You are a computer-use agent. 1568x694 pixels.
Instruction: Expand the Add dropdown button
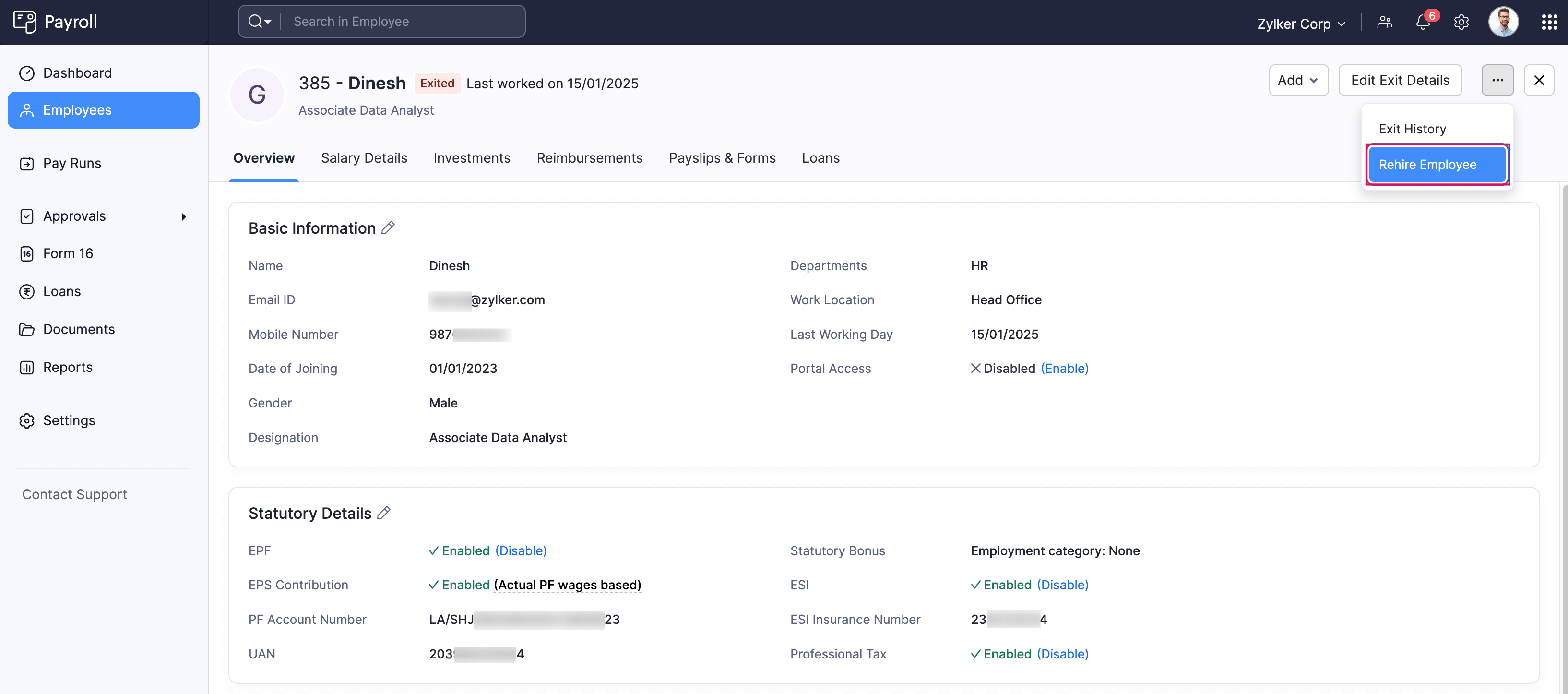(x=1298, y=80)
